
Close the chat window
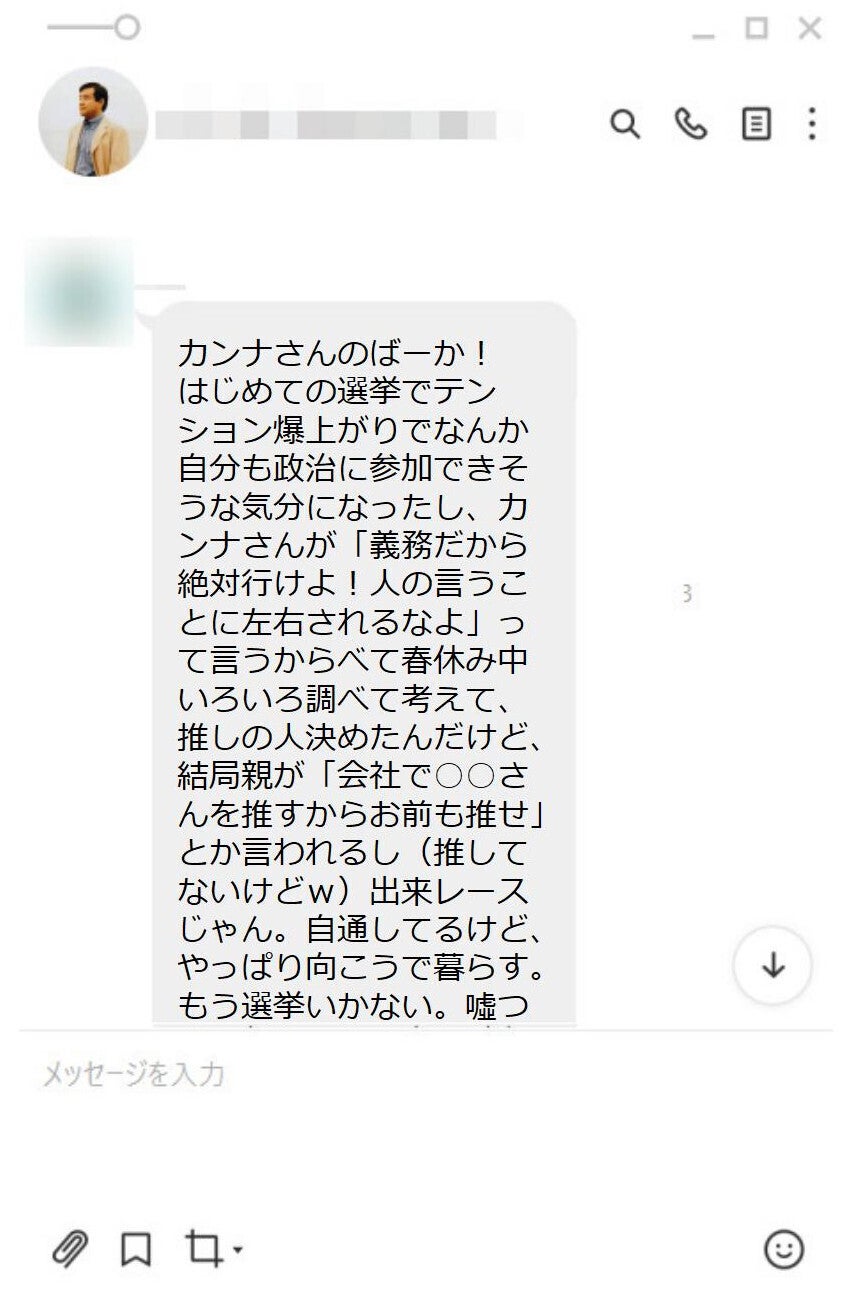click(810, 28)
